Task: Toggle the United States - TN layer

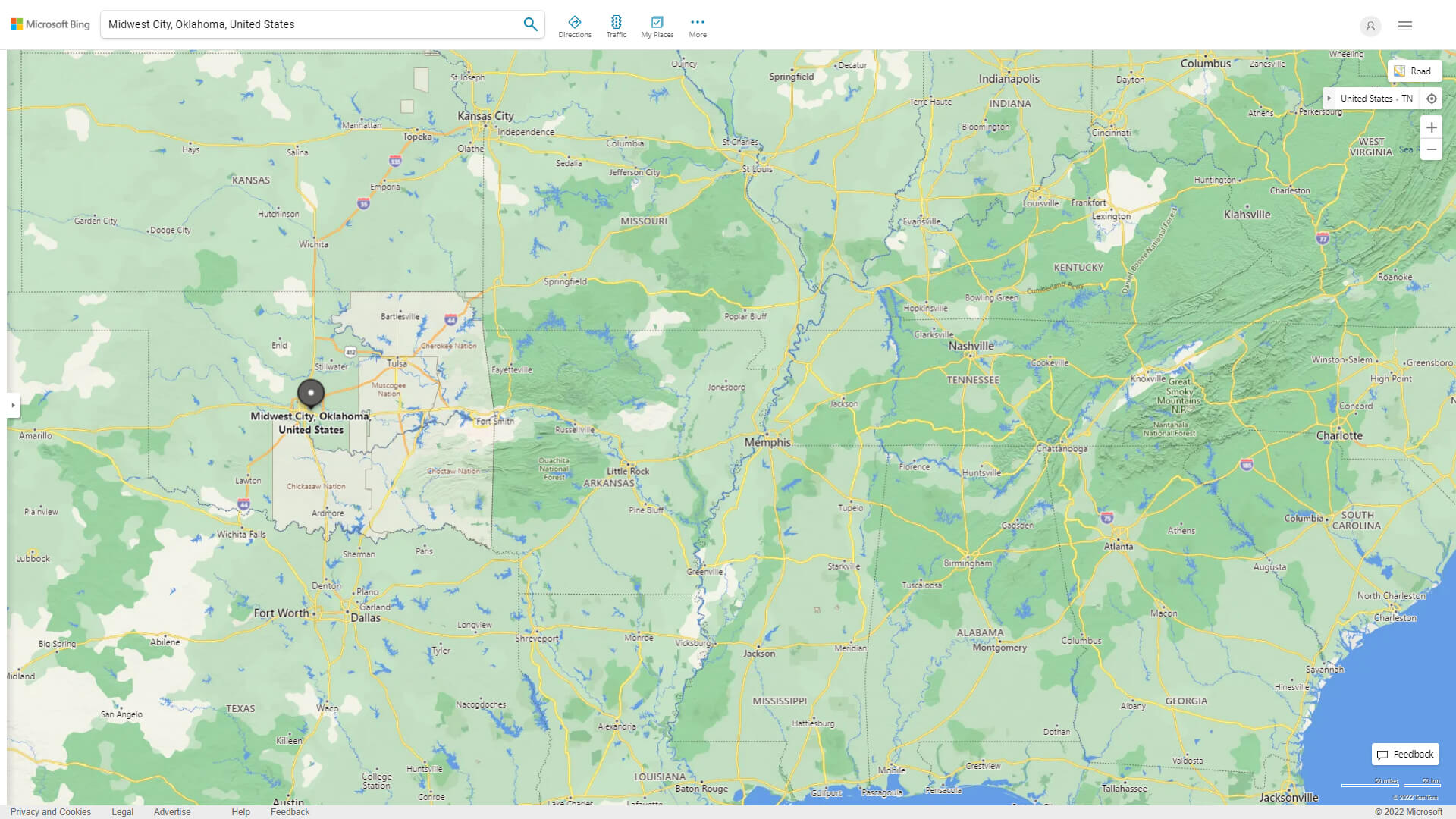Action: [x=1329, y=98]
